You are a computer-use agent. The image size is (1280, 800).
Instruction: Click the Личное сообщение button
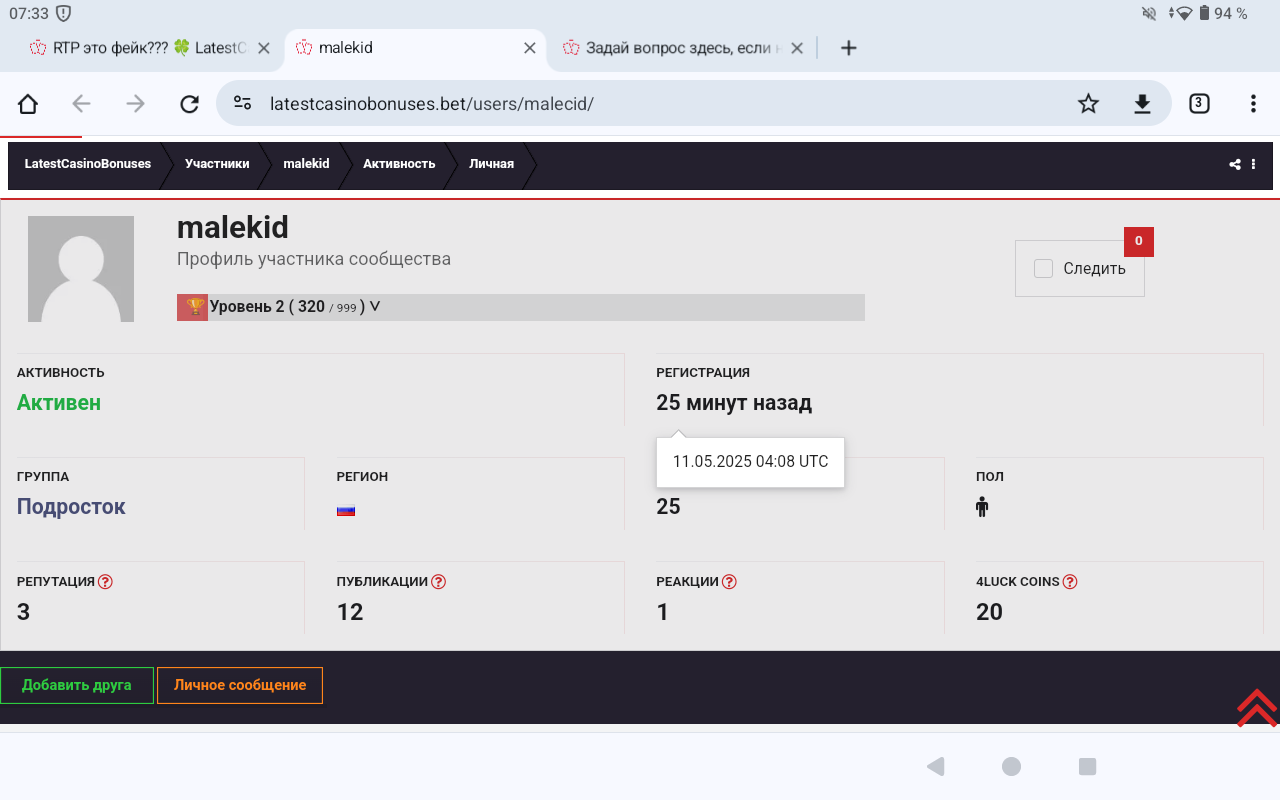240,685
